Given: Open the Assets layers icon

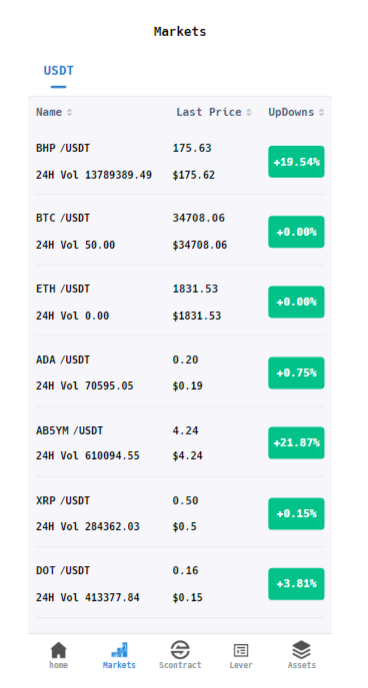Looking at the screenshot, I should click(x=301, y=650).
